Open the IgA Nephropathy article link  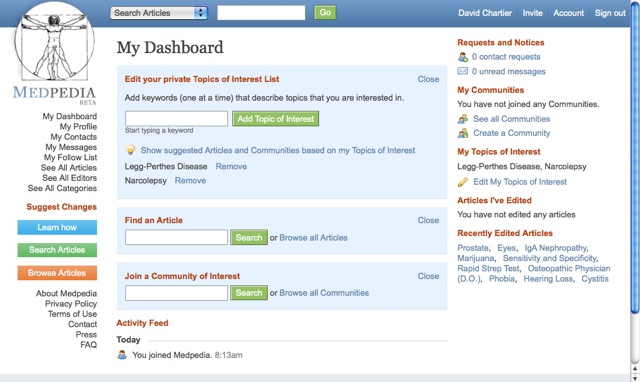(x=556, y=248)
